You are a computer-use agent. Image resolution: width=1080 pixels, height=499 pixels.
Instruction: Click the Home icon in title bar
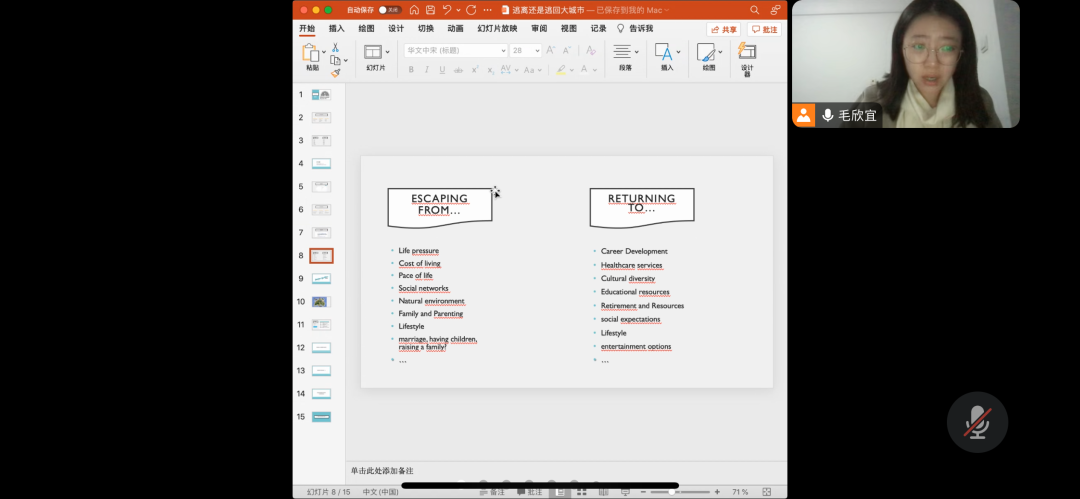(x=413, y=10)
